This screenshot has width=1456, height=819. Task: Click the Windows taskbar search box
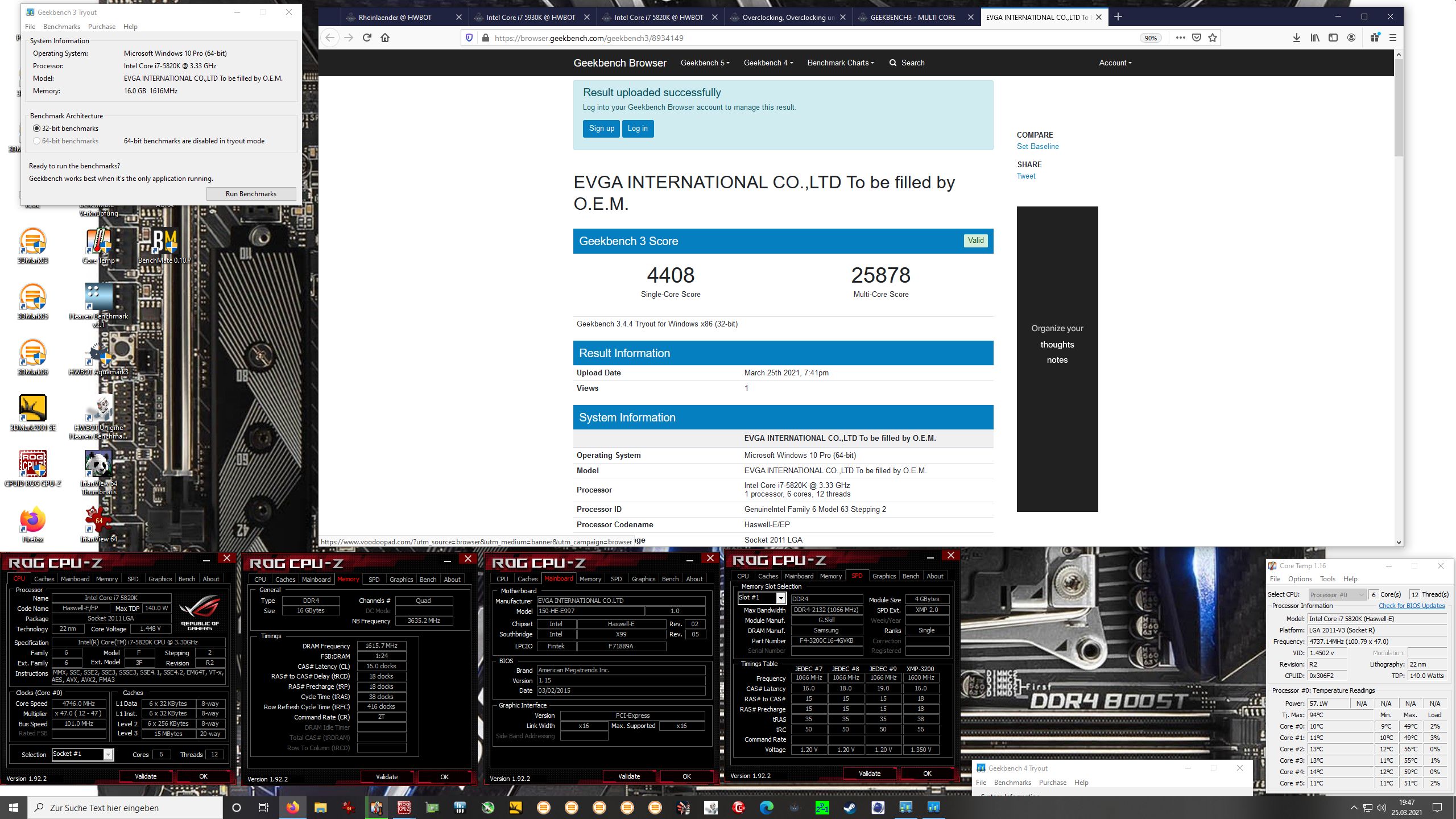125,808
